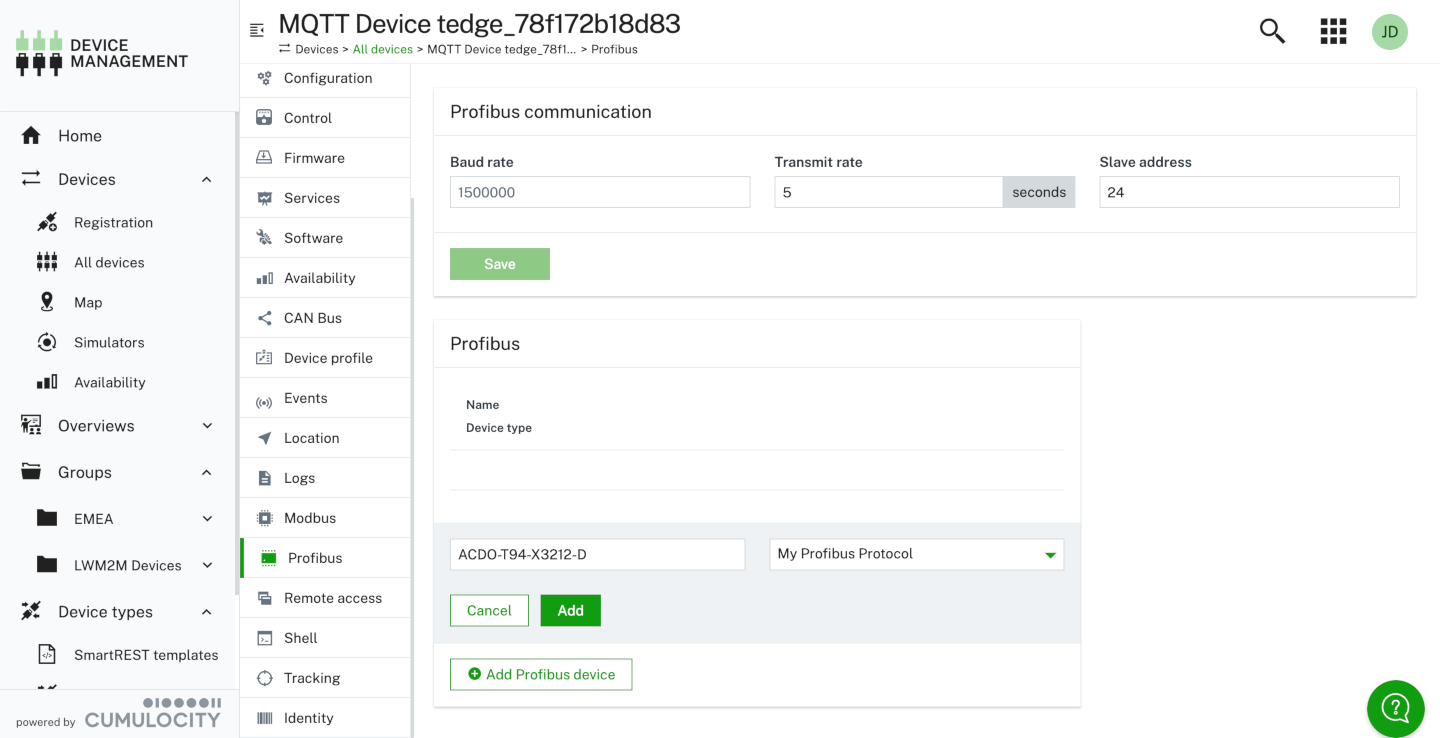Click the Slave address input field

coord(1248,191)
